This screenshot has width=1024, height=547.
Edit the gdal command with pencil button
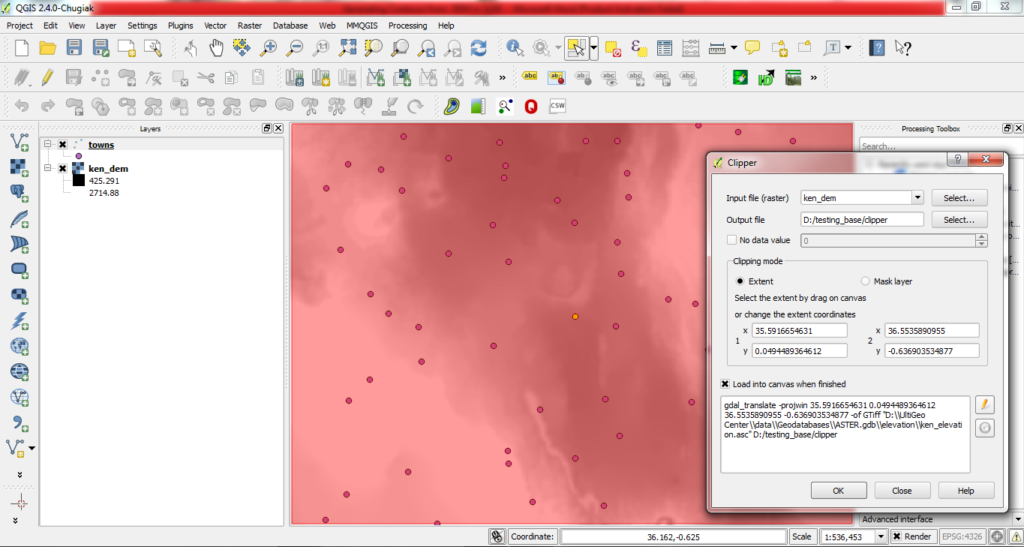click(x=985, y=405)
